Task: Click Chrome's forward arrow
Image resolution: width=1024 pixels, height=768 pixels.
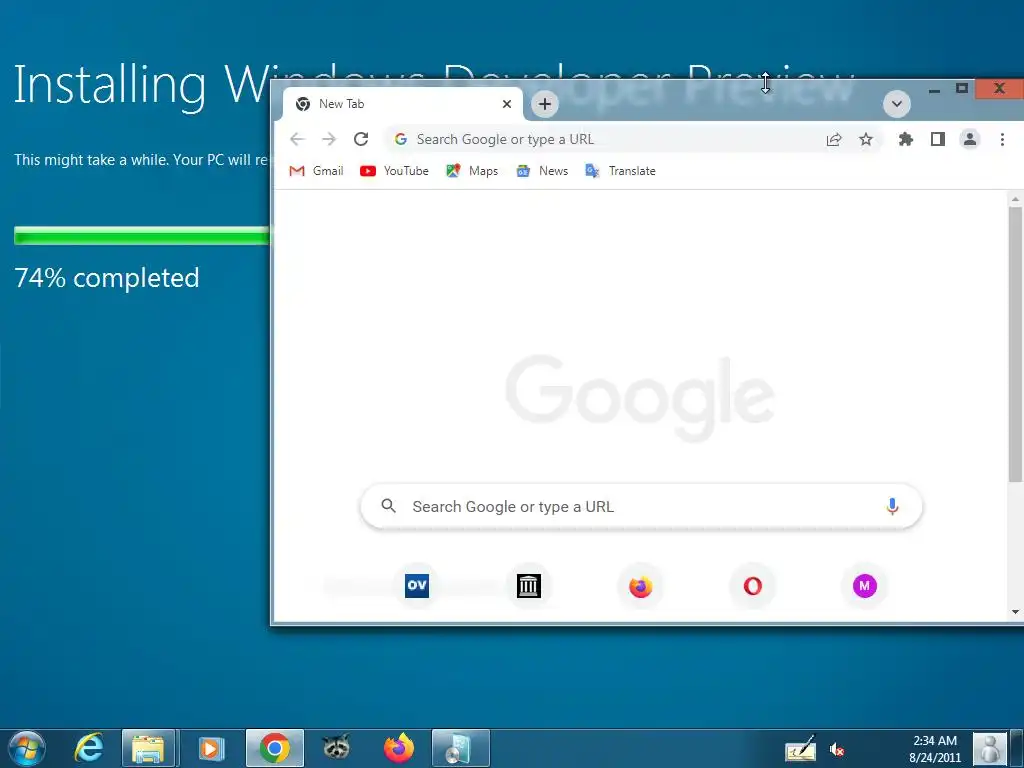Action: (x=328, y=139)
